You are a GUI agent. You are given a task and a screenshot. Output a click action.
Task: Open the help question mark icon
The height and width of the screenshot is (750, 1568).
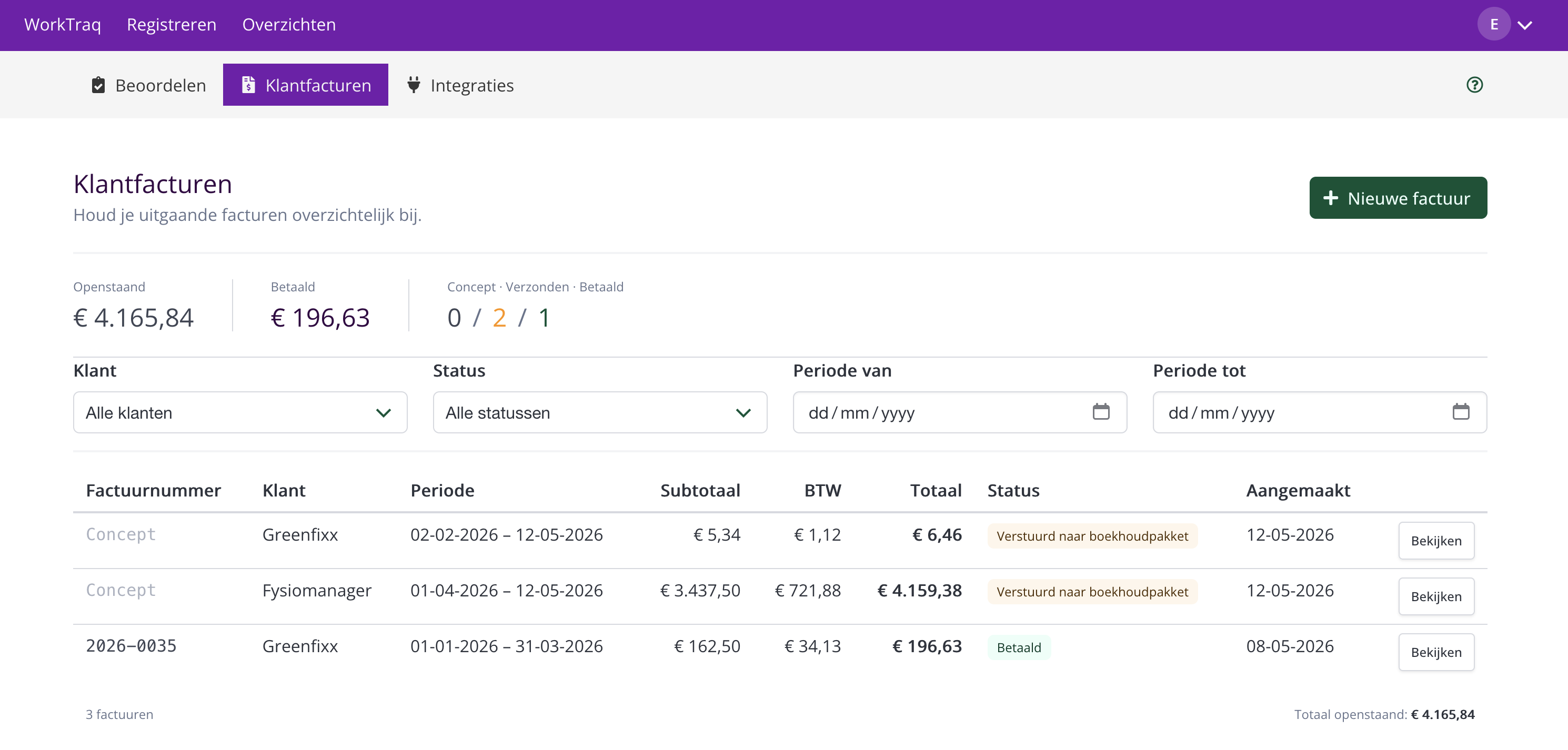point(1474,85)
